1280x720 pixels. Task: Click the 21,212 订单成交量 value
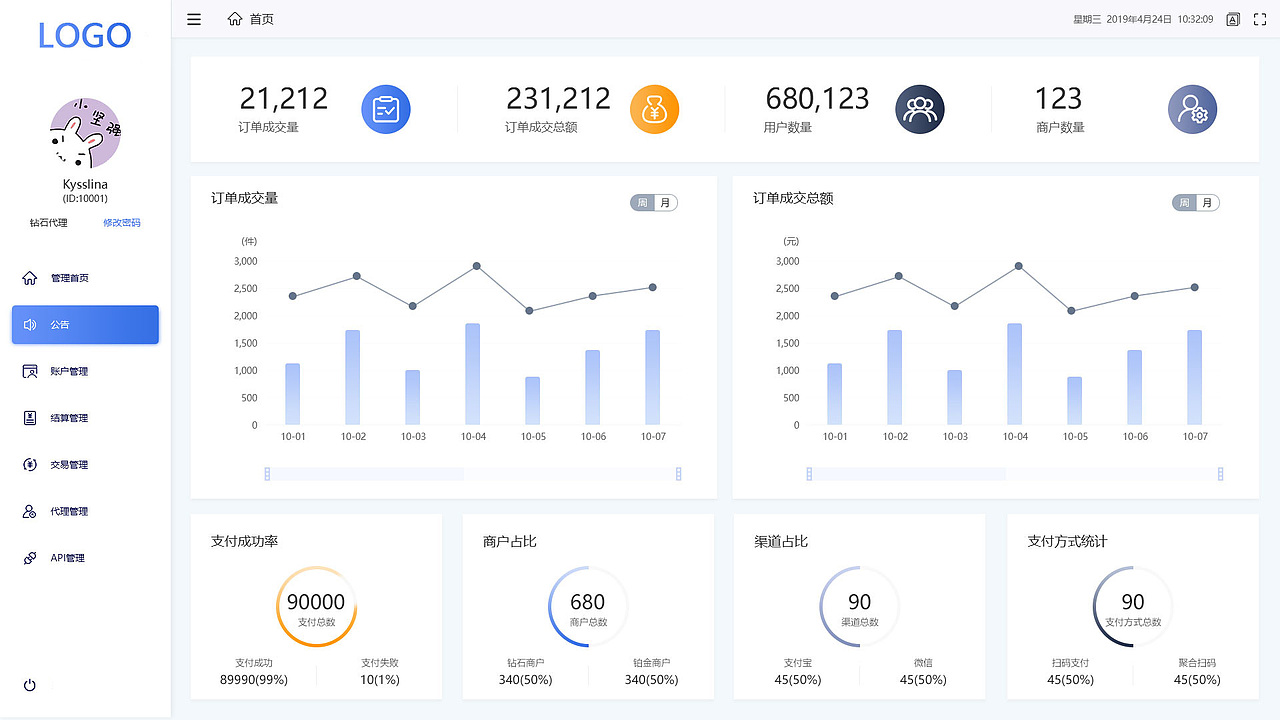point(284,98)
